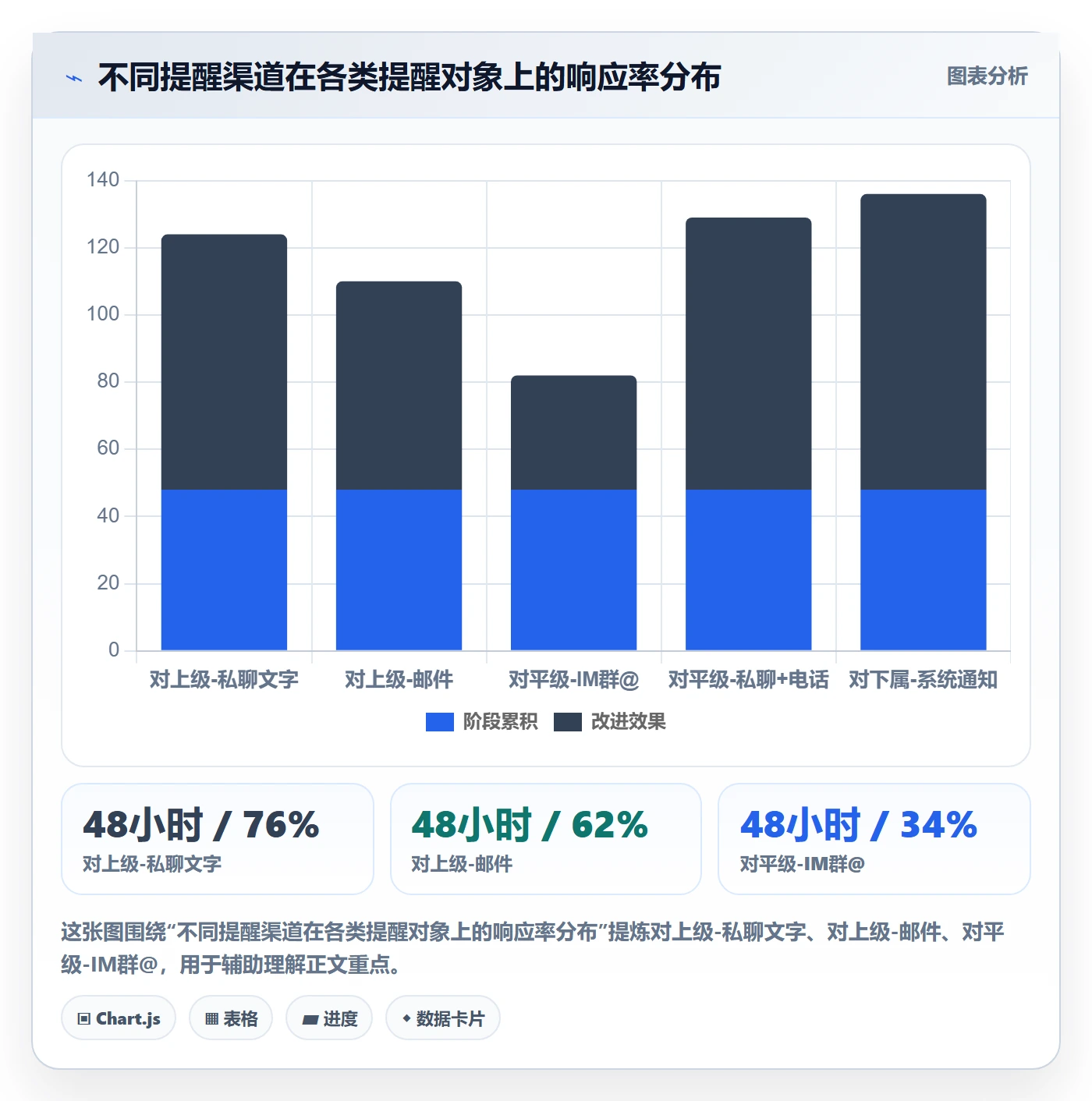Click the x-axis label 对下属-系统通知
This screenshot has width=1092, height=1101.
[x=923, y=680]
